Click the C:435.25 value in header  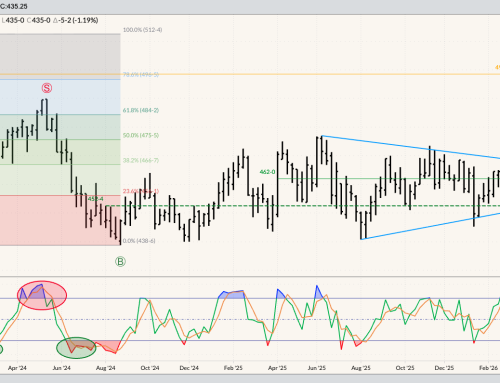(x=14, y=6)
